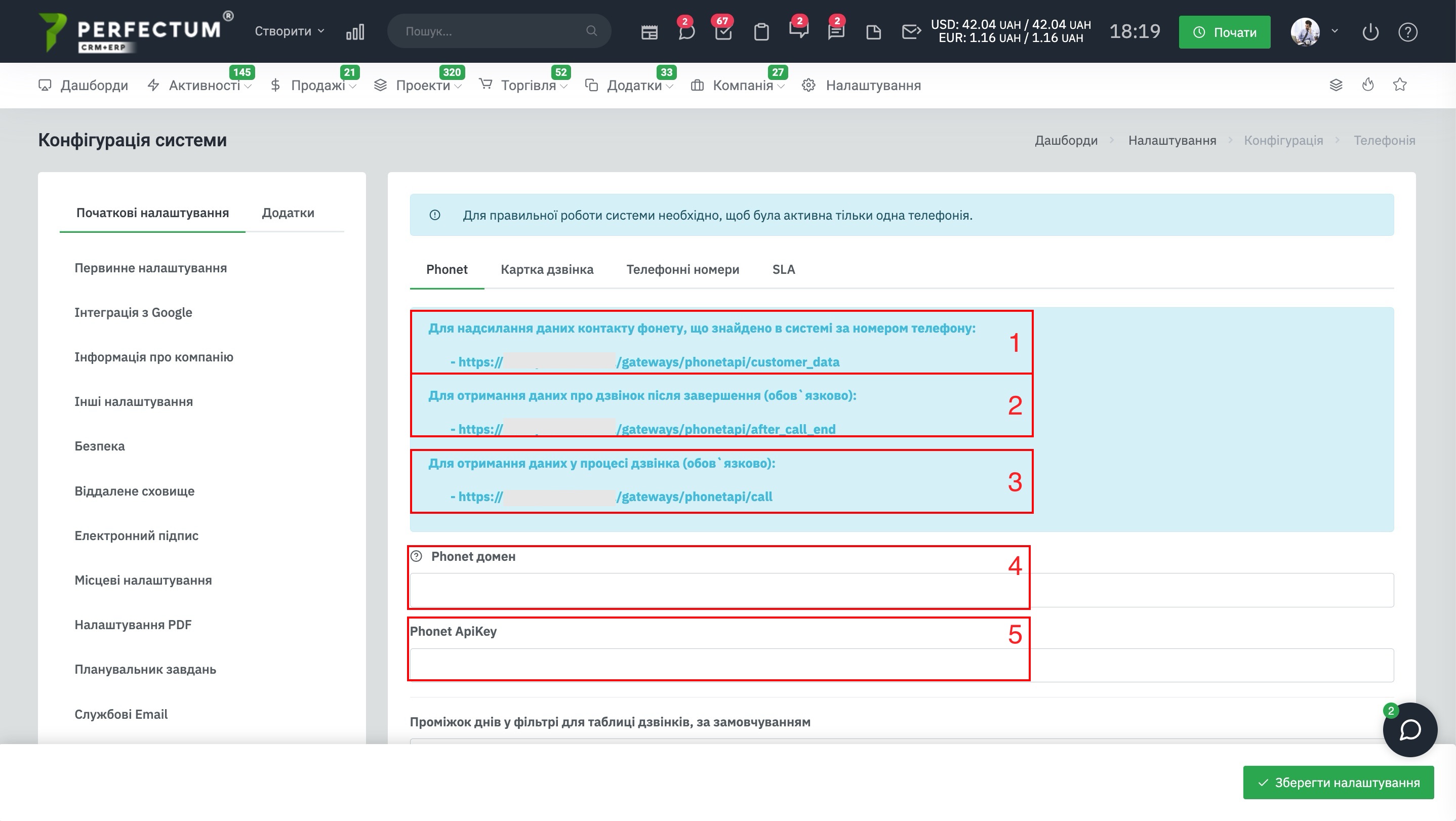
Task: Click the Phonet domain help icon
Action: point(417,556)
